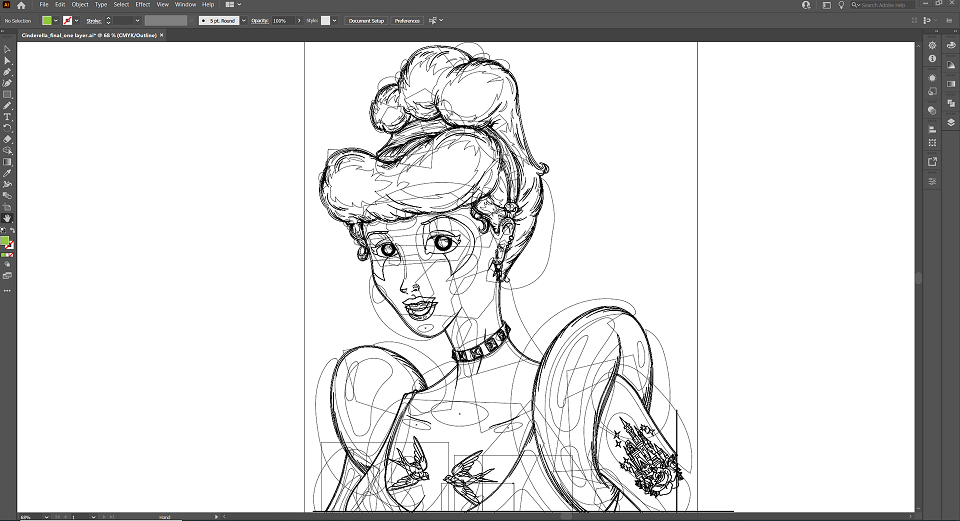Viewport: 960px width, 521px height.
Task: Open the Opacity panel link
Action: [x=260, y=21]
